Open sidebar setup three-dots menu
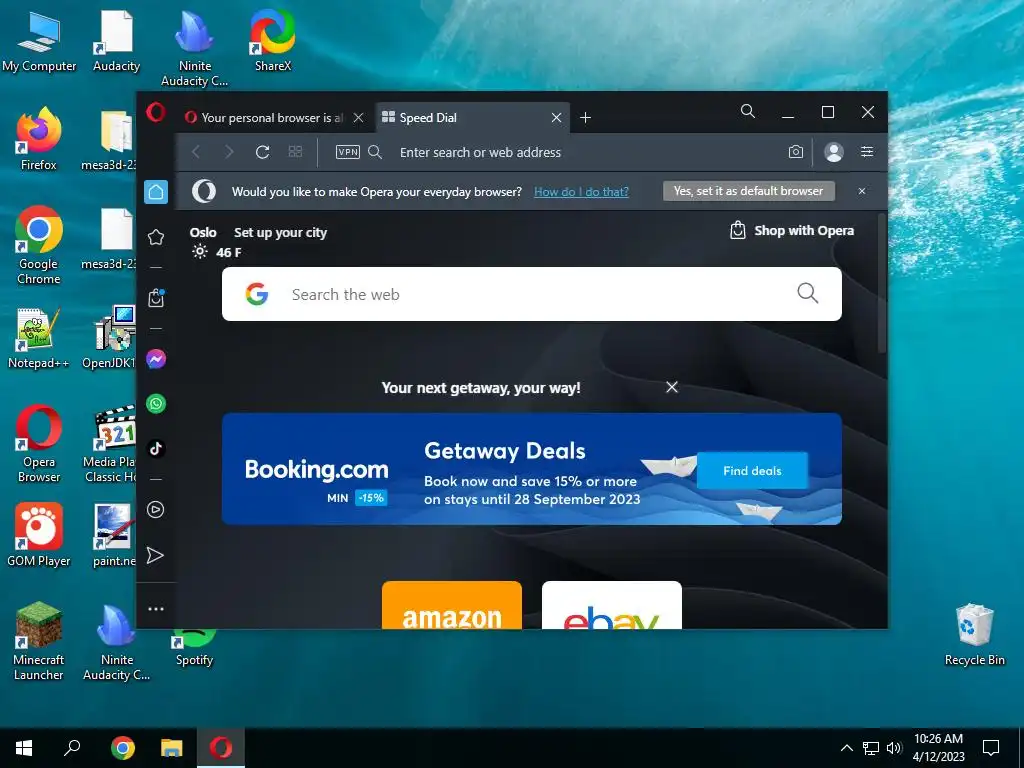1024x768 pixels. pyautogui.click(x=156, y=609)
